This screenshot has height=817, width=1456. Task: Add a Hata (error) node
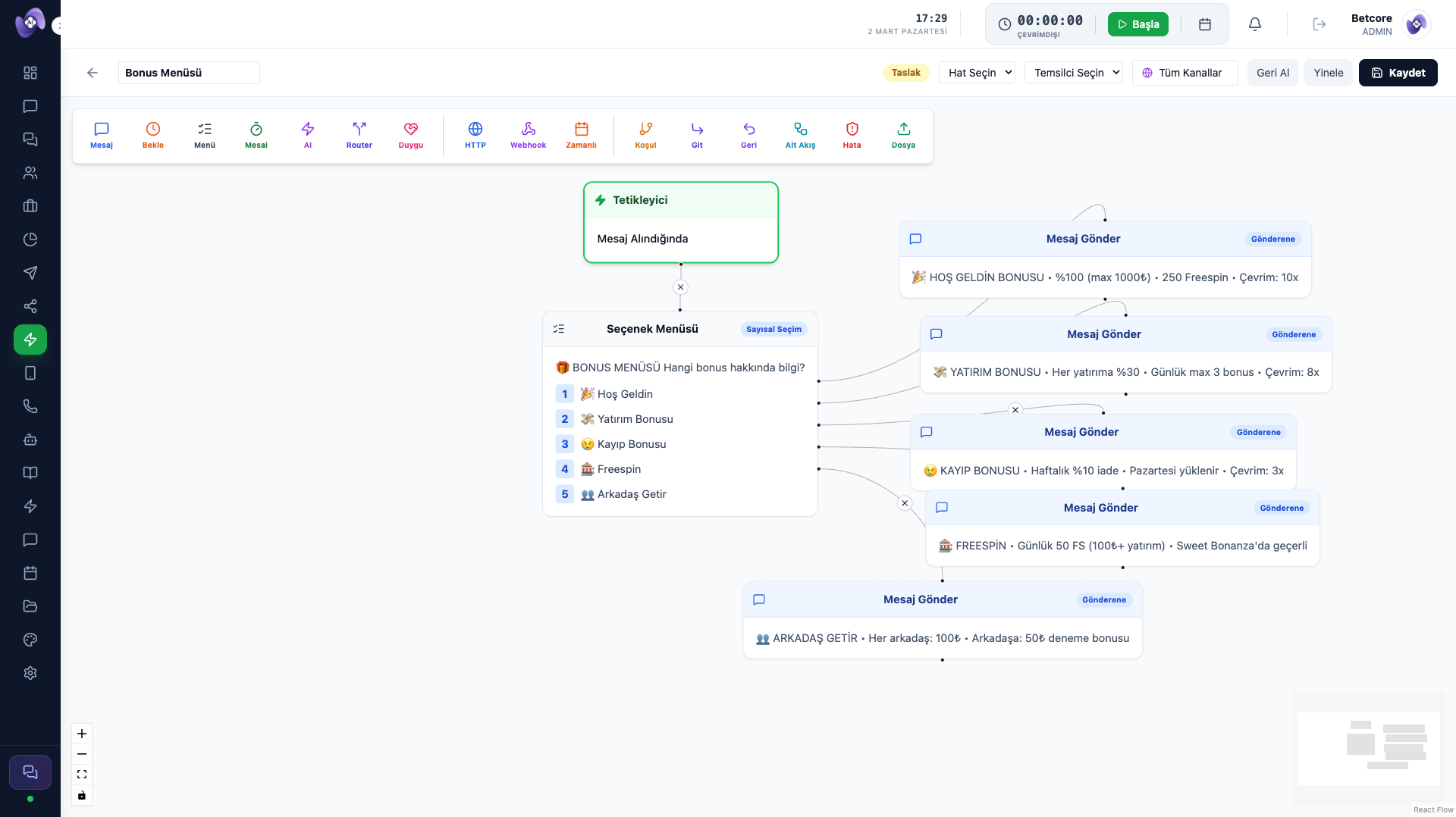(x=852, y=135)
